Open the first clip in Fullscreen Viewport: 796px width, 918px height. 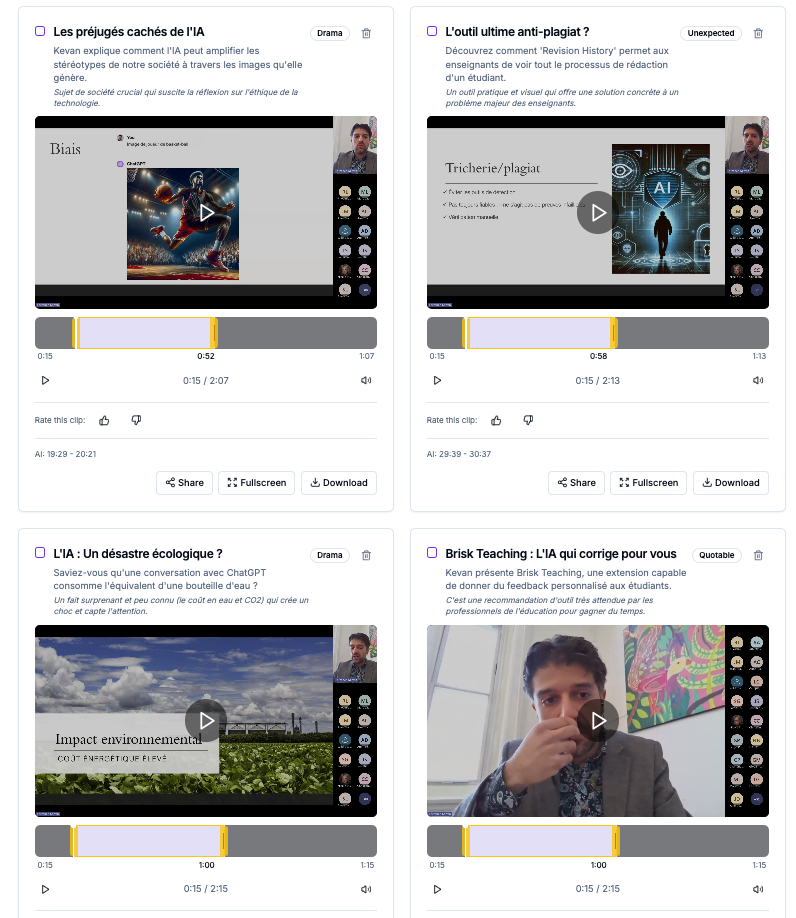tap(256, 482)
